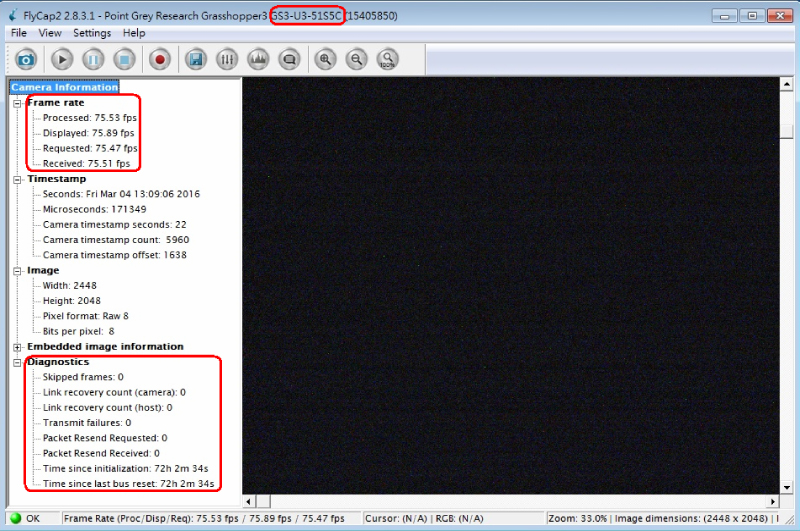Open the View menu
Image resolution: width=800 pixels, height=531 pixels.
(x=50, y=33)
